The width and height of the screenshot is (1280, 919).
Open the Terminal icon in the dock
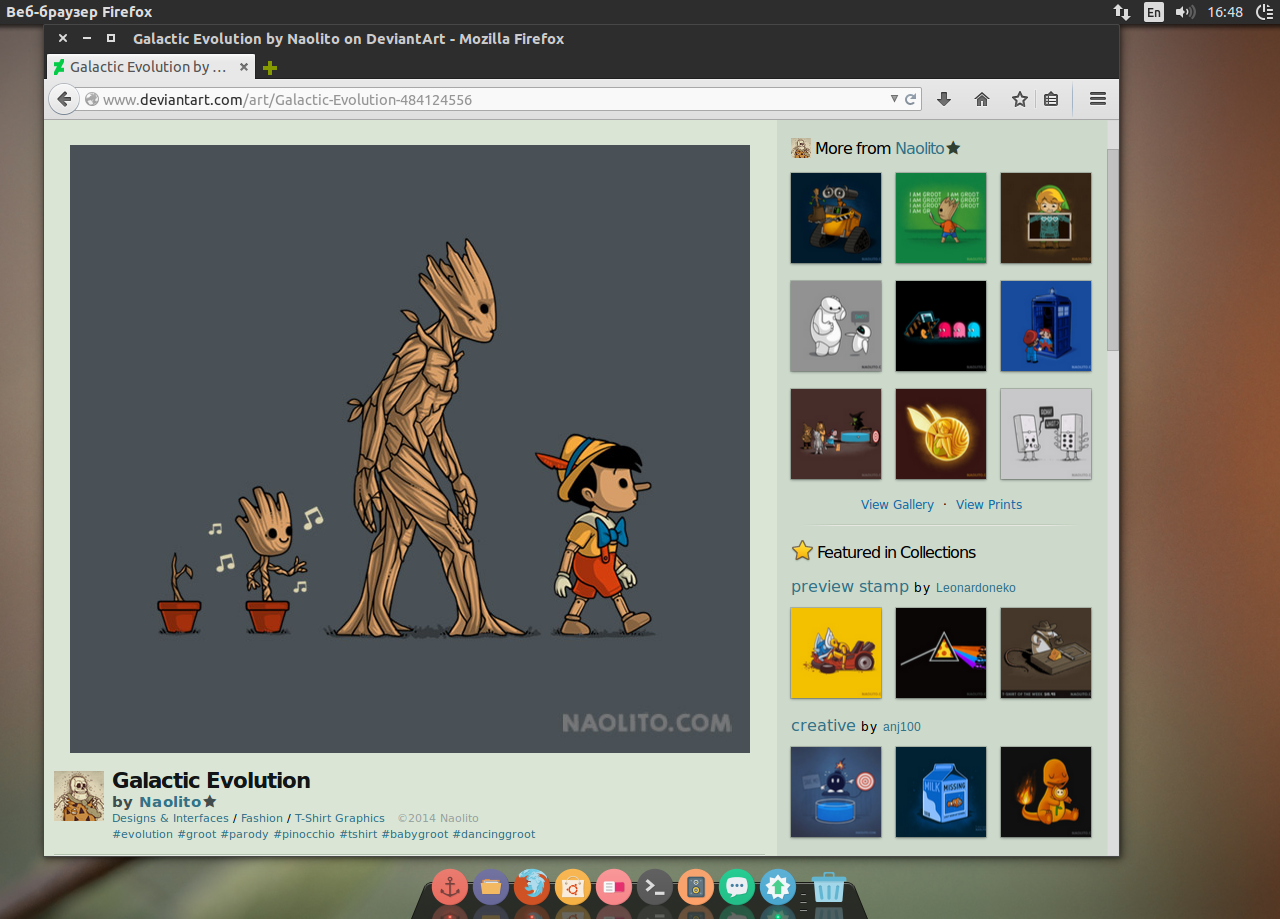655,887
